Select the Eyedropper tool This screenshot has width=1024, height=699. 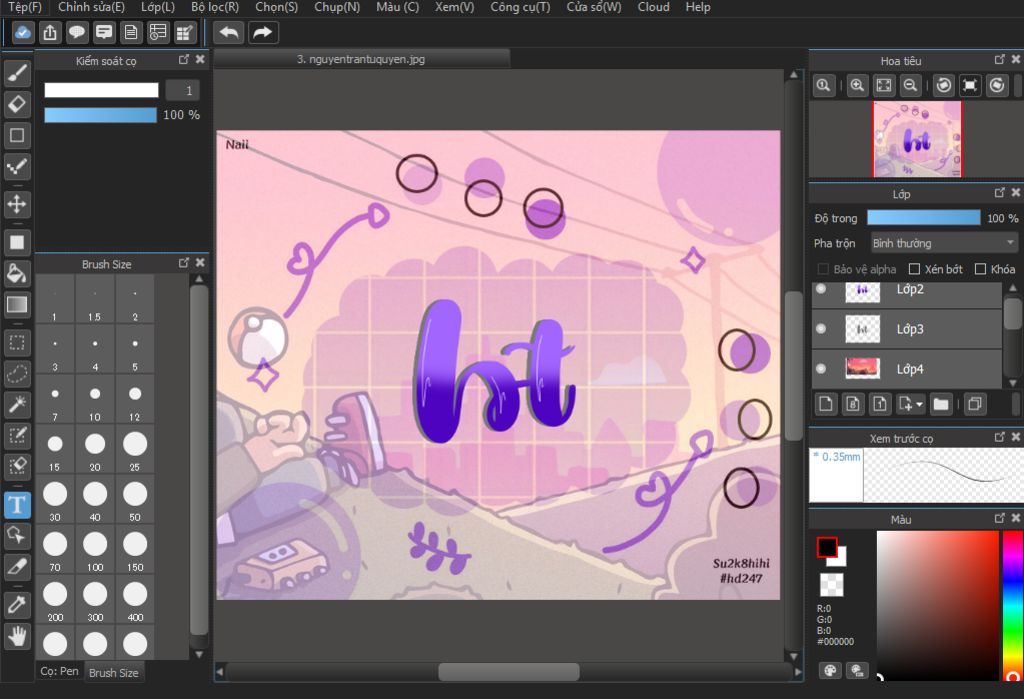tap(17, 605)
